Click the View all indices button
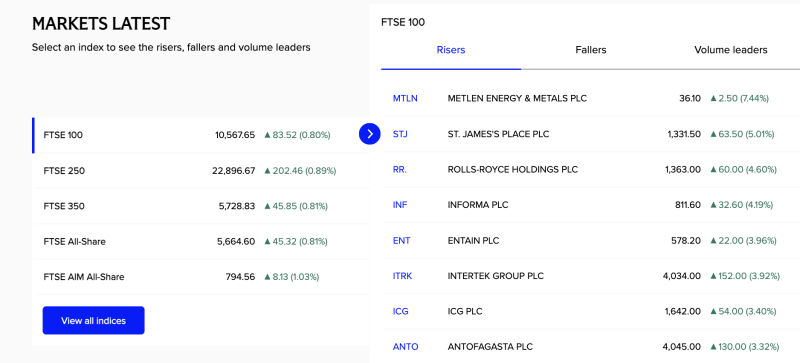This screenshot has height=363, width=800. [x=93, y=321]
